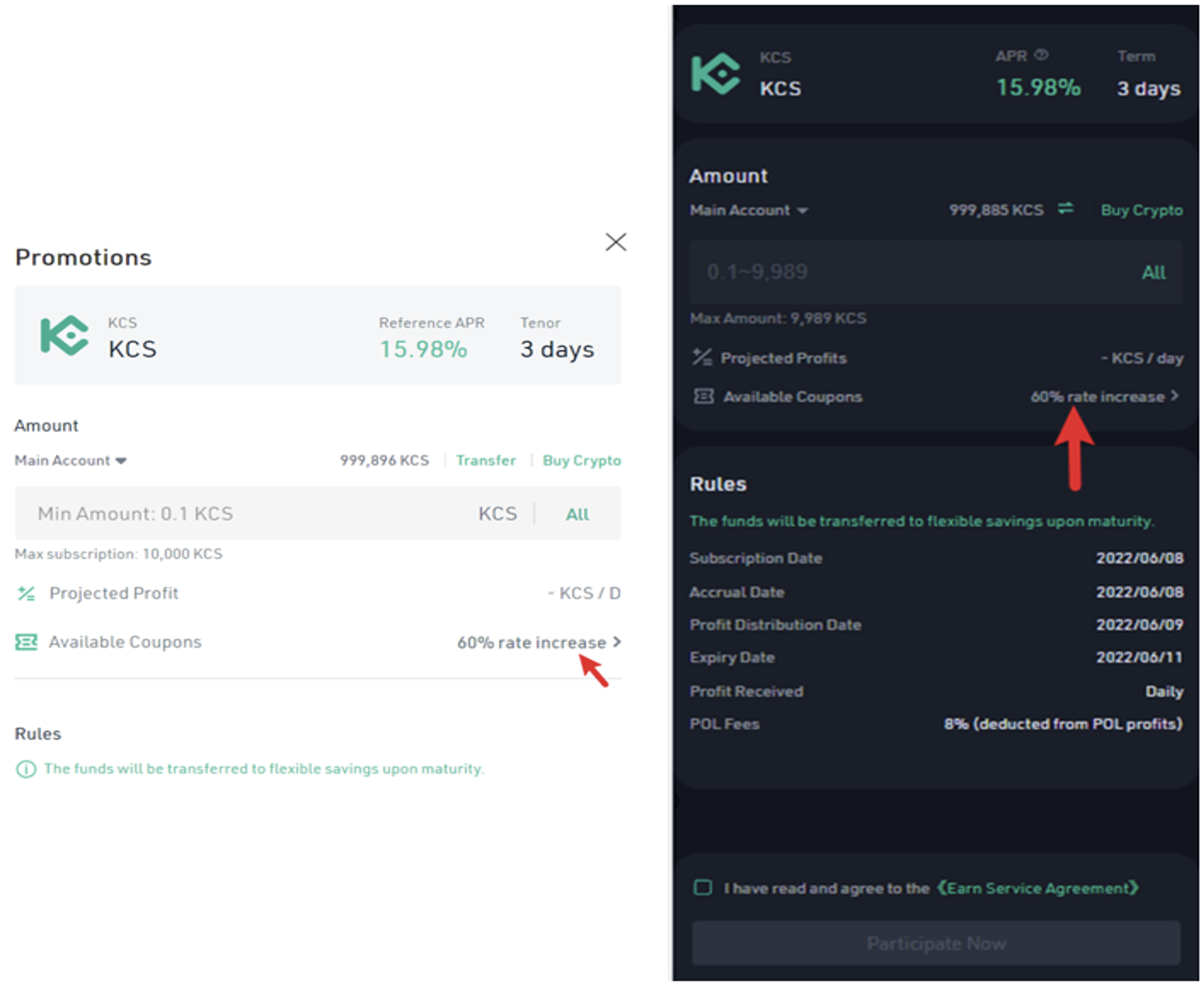Click the APR info help icon
Viewport: 1204px width, 986px height.
[x=1041, y=55]
